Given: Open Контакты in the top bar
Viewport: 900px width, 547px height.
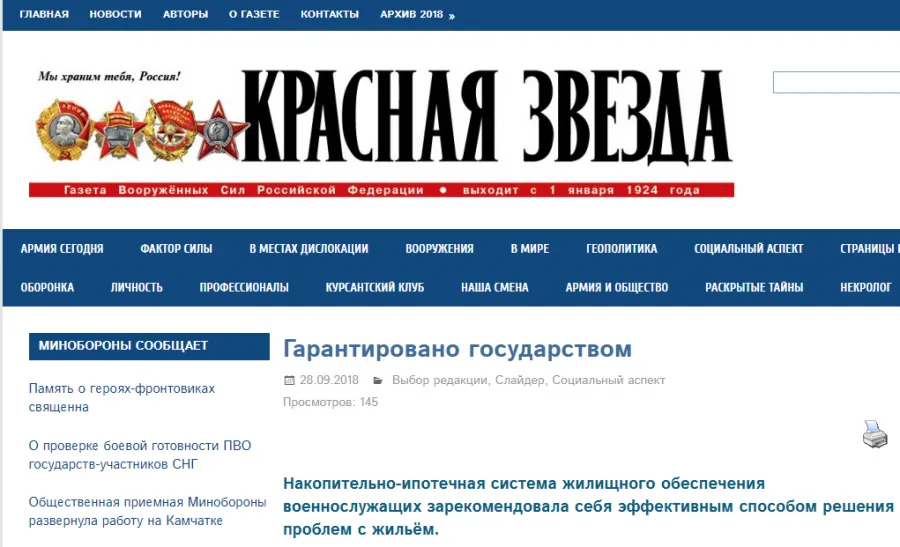Looking at the screenshot, I should [329, 14].
